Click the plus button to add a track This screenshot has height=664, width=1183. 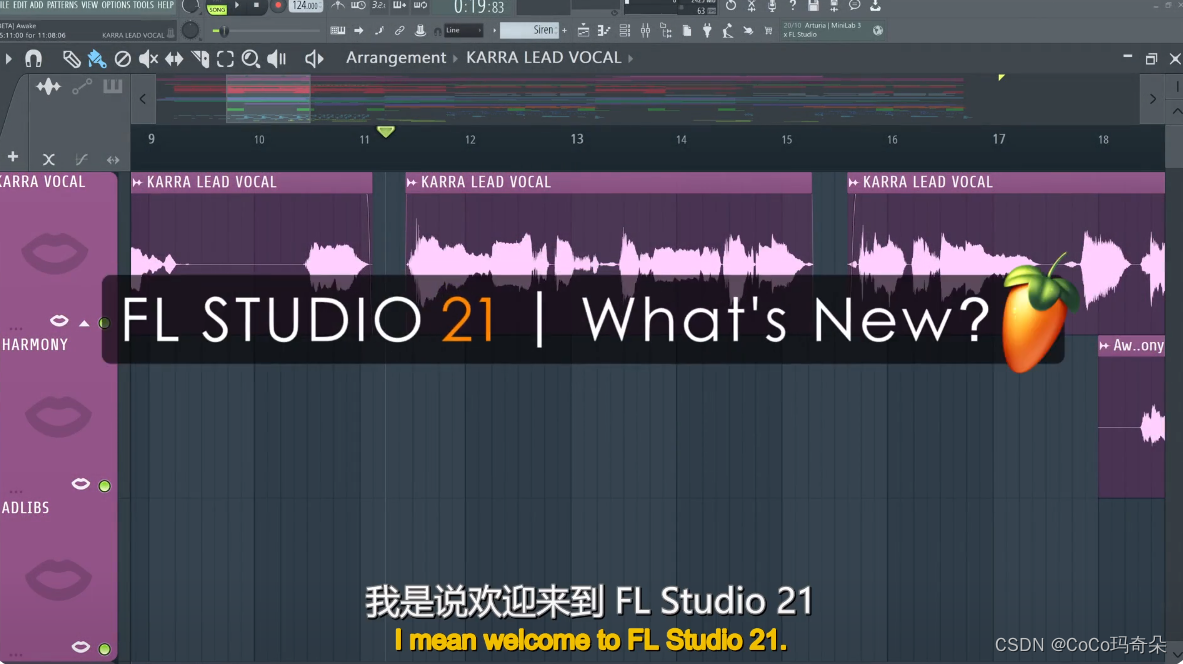tap(13, 157)
